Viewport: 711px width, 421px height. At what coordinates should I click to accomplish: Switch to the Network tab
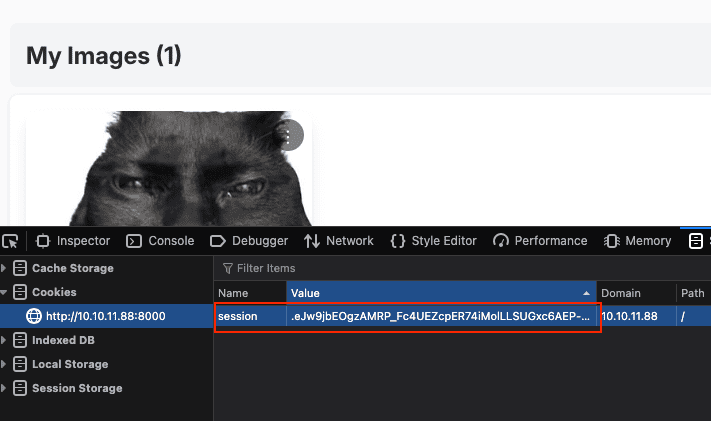[338, 241]
